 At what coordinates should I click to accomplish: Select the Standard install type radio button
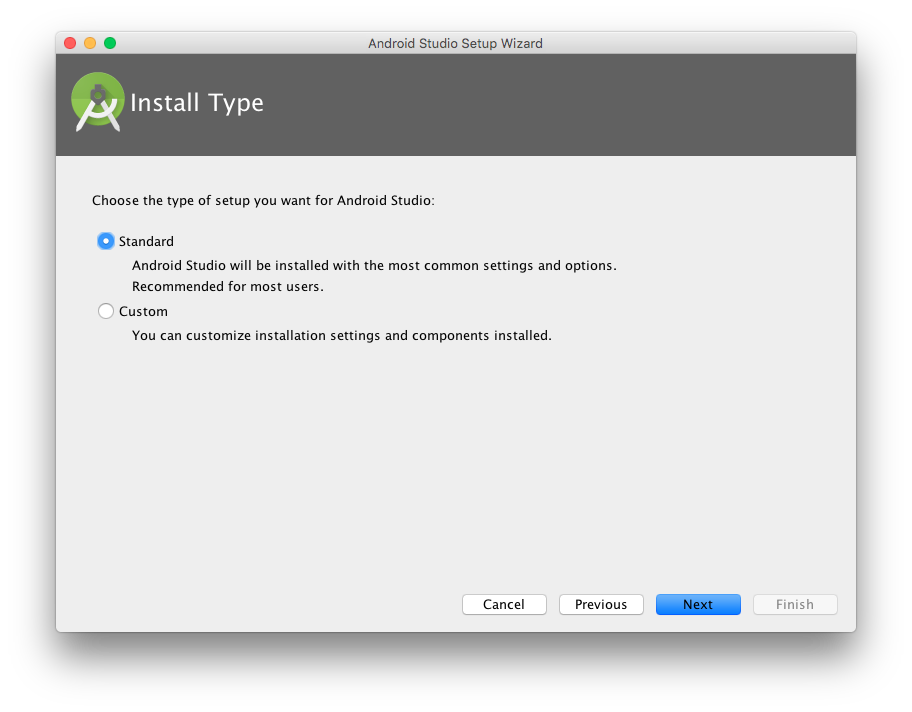(x=106, y=241)
